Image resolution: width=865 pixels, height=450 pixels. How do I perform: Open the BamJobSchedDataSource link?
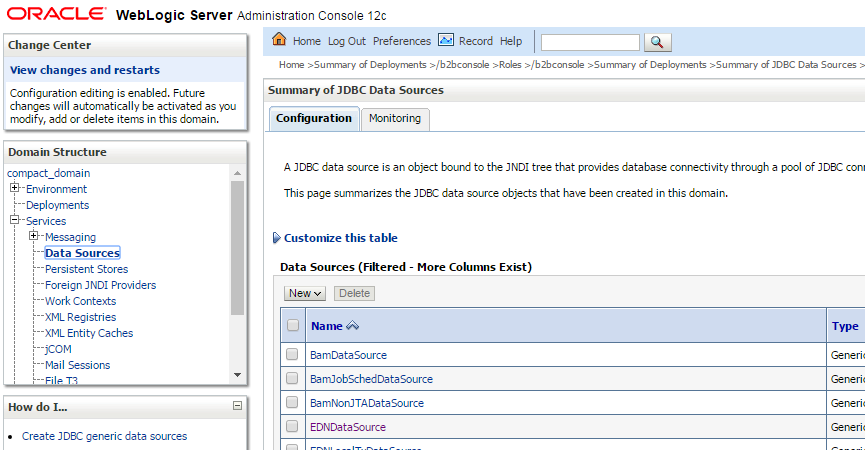371,379
